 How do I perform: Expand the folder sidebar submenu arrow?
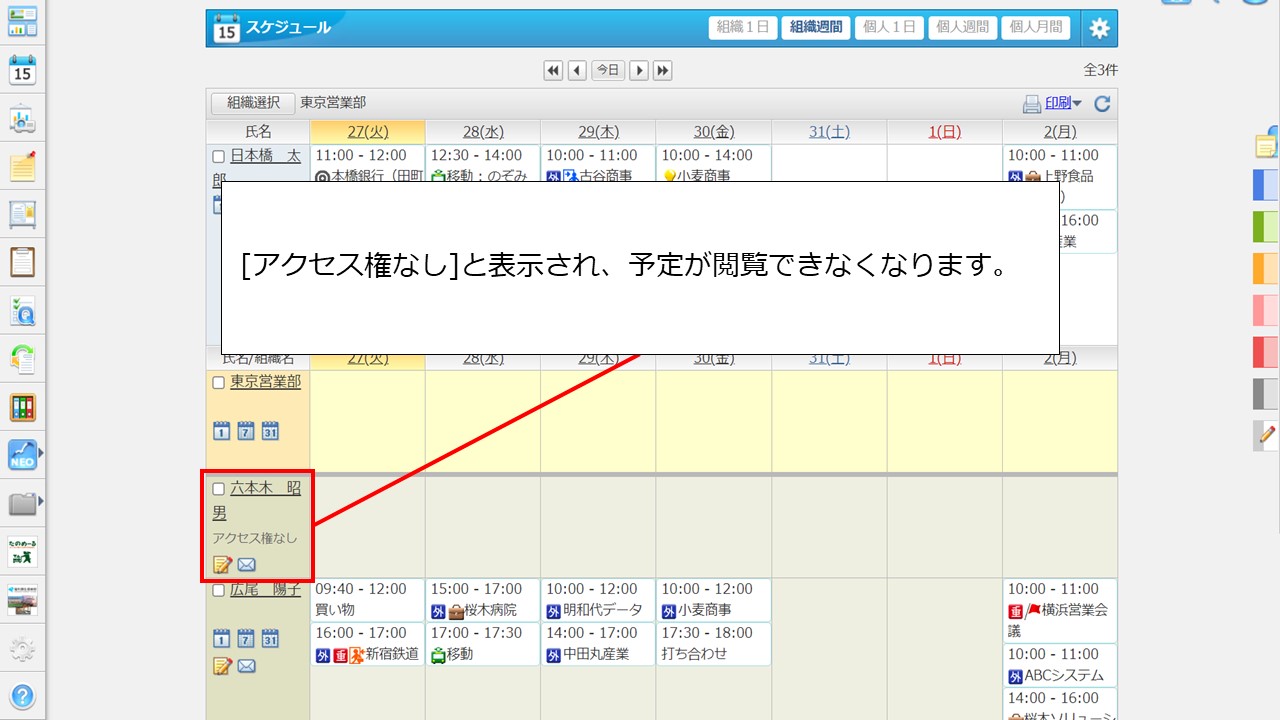pyautogui.click(x=41, y=501)
